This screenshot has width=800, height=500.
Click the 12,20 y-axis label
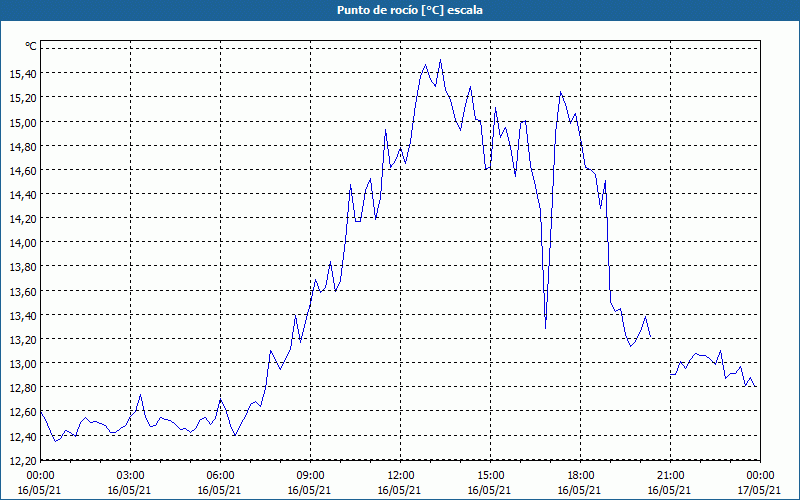tap(23, 461)
